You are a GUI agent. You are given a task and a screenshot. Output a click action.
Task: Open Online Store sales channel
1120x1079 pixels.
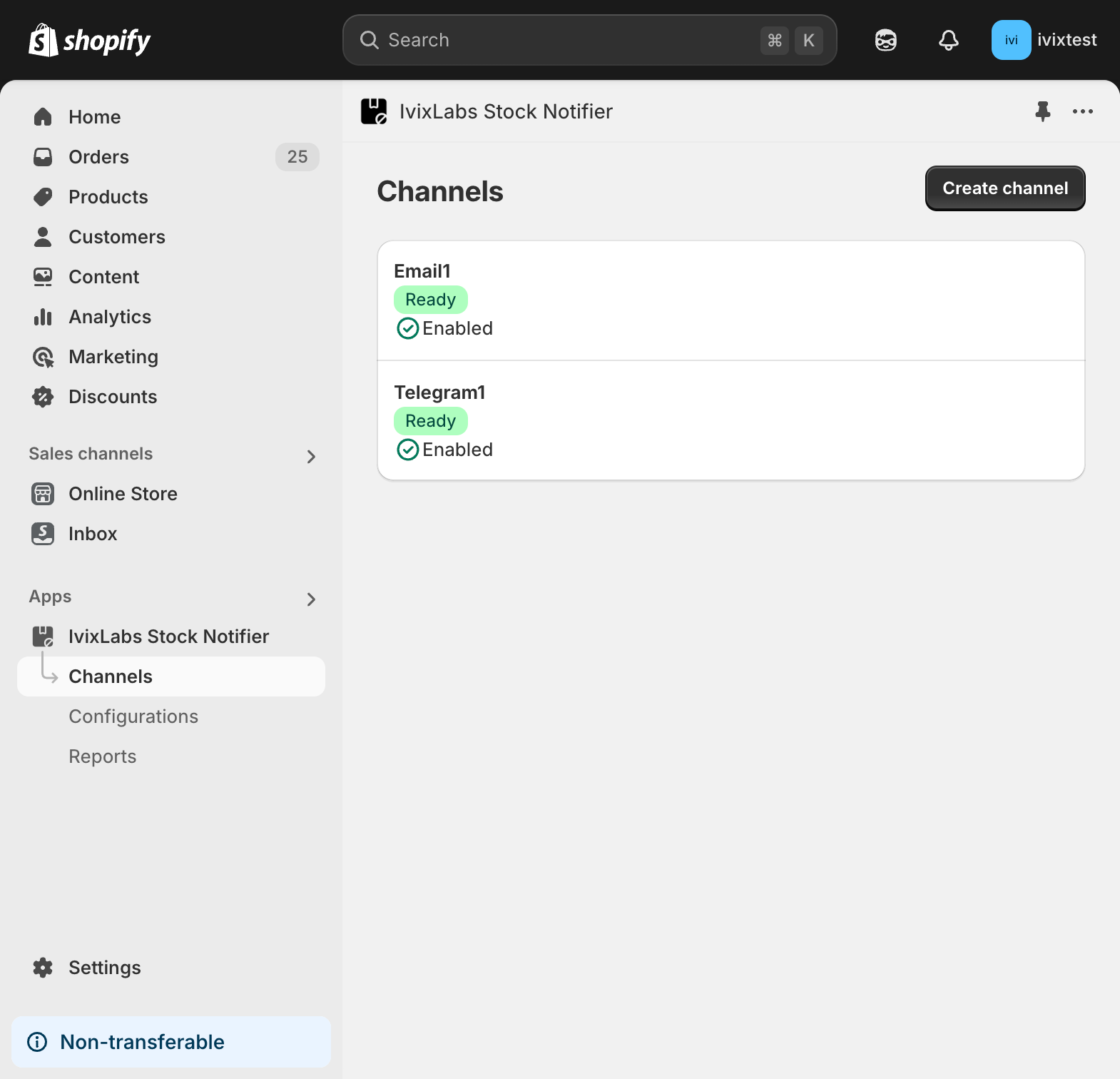click(171, 494)
